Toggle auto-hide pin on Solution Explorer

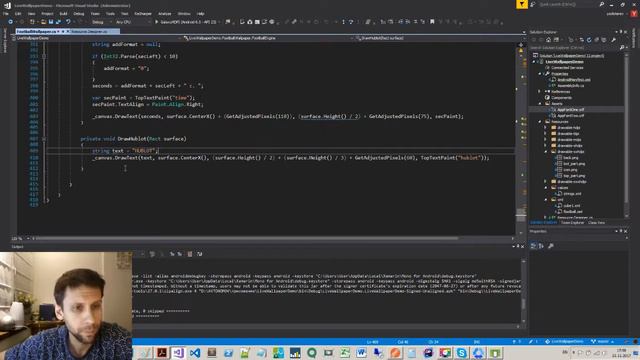click(x=621, y=32)
